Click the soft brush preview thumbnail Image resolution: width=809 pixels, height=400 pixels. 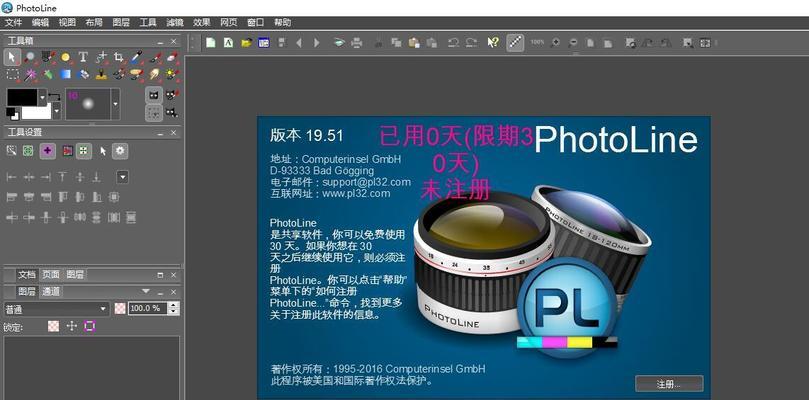tap(88, 104)
